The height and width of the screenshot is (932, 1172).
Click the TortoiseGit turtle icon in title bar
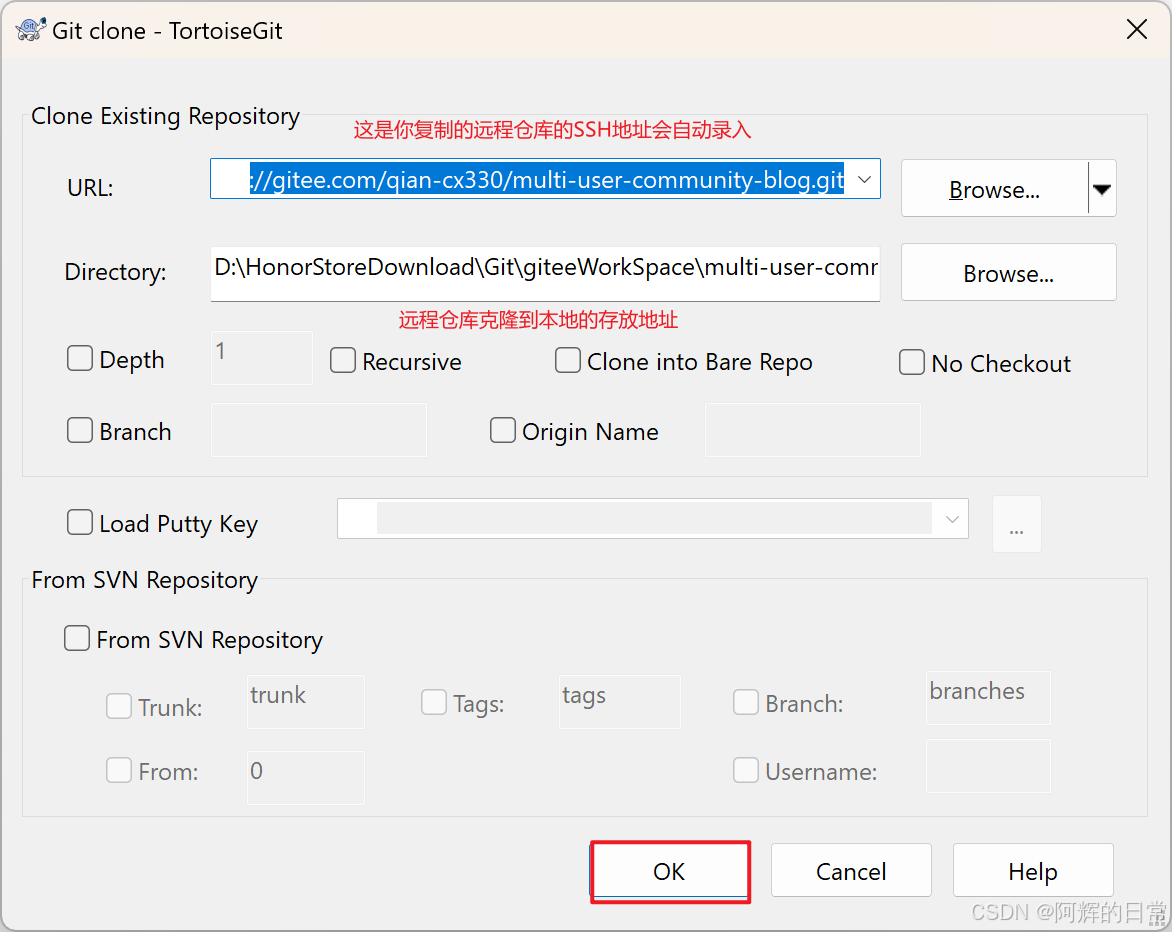(x=31, y=30)
